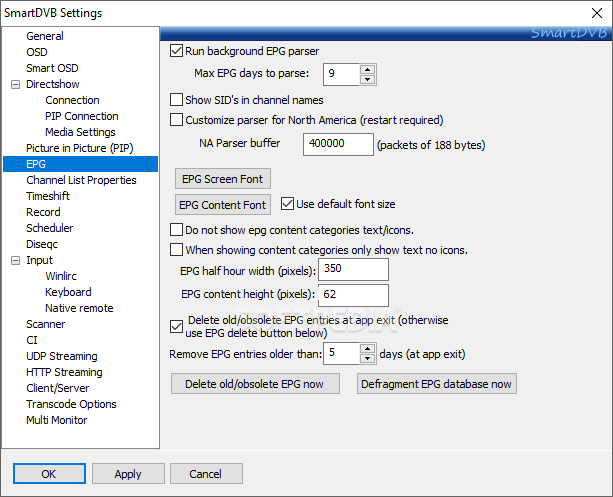
Task: Open the EPG Content Font dialog
Action: click(x=223, y=205)
